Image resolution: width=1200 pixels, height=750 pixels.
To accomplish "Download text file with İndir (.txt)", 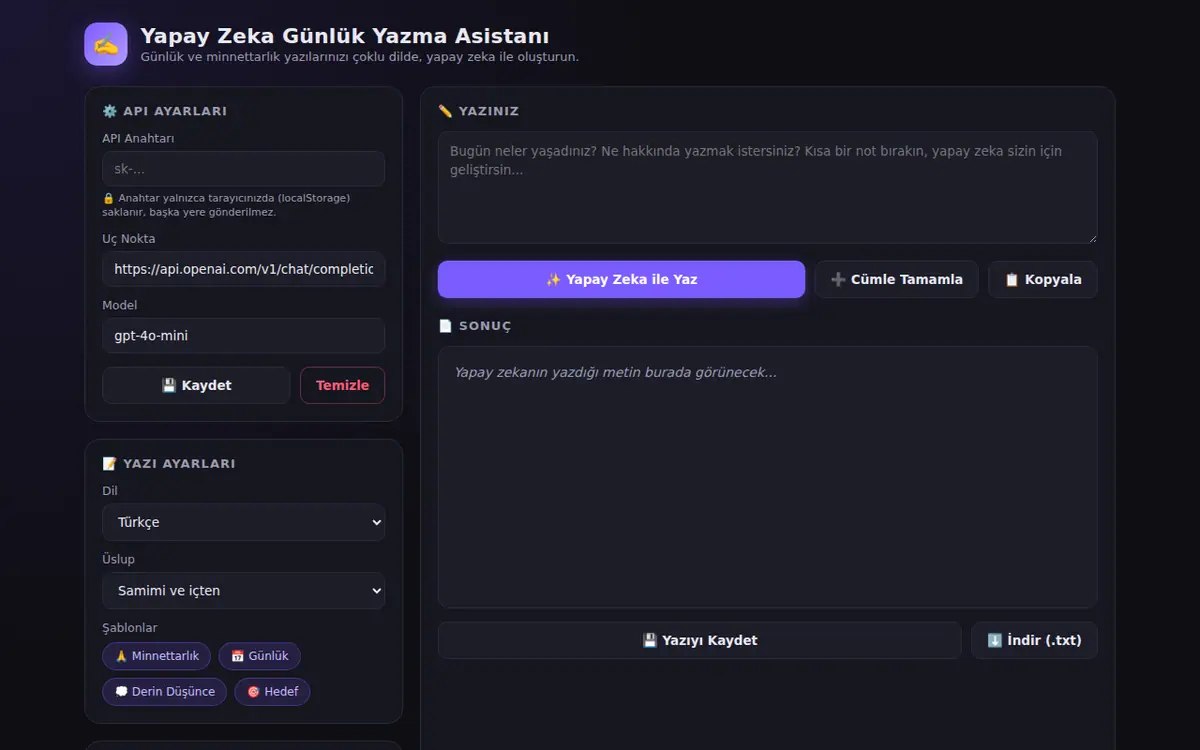I will coord(1034,640).
